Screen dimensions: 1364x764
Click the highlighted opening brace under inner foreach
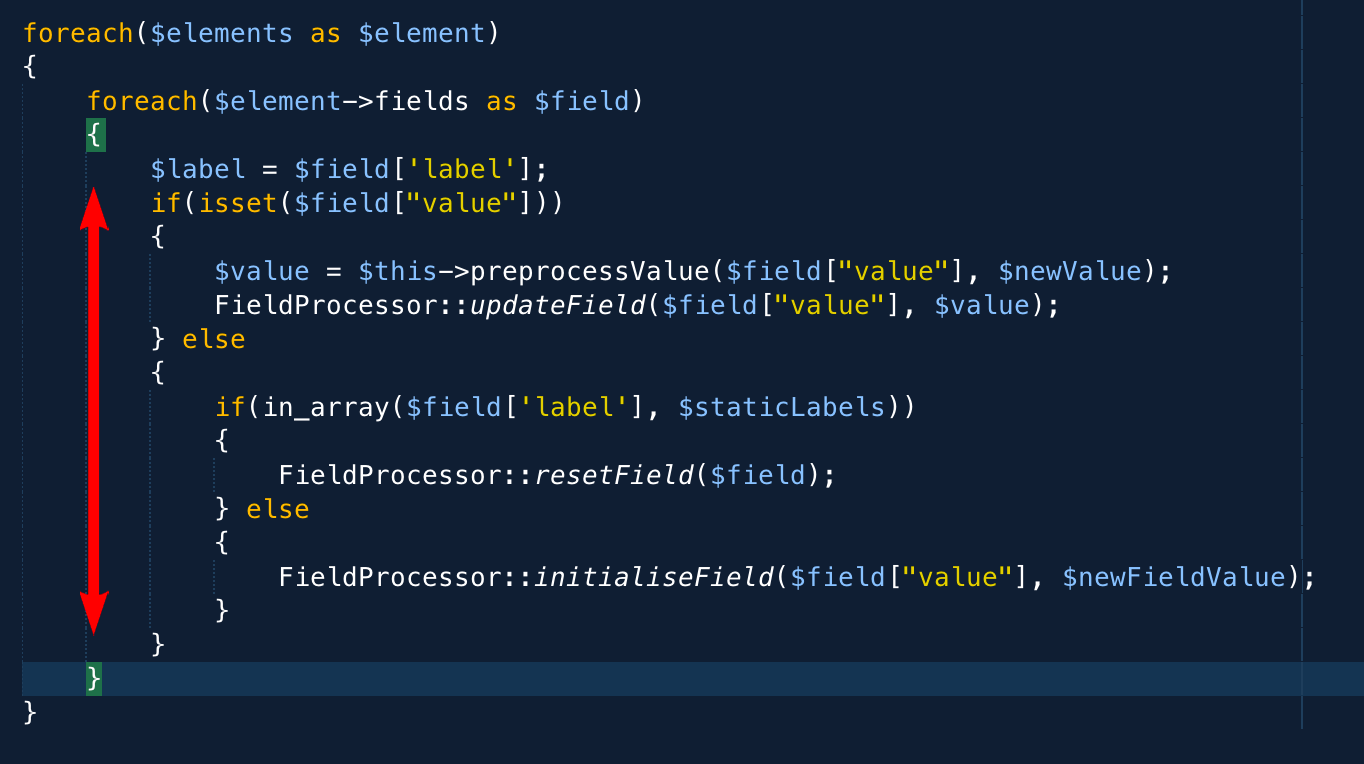click(95, 135)
